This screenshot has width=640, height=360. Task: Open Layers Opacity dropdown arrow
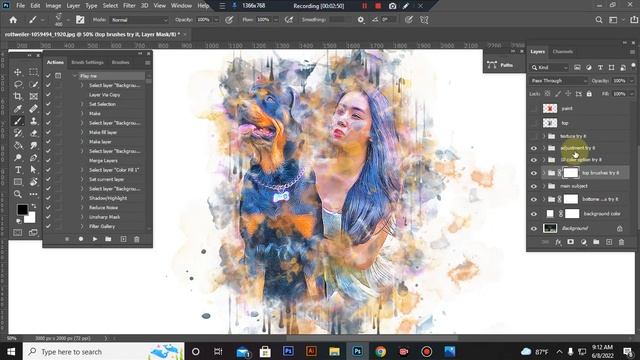(631, 81)
